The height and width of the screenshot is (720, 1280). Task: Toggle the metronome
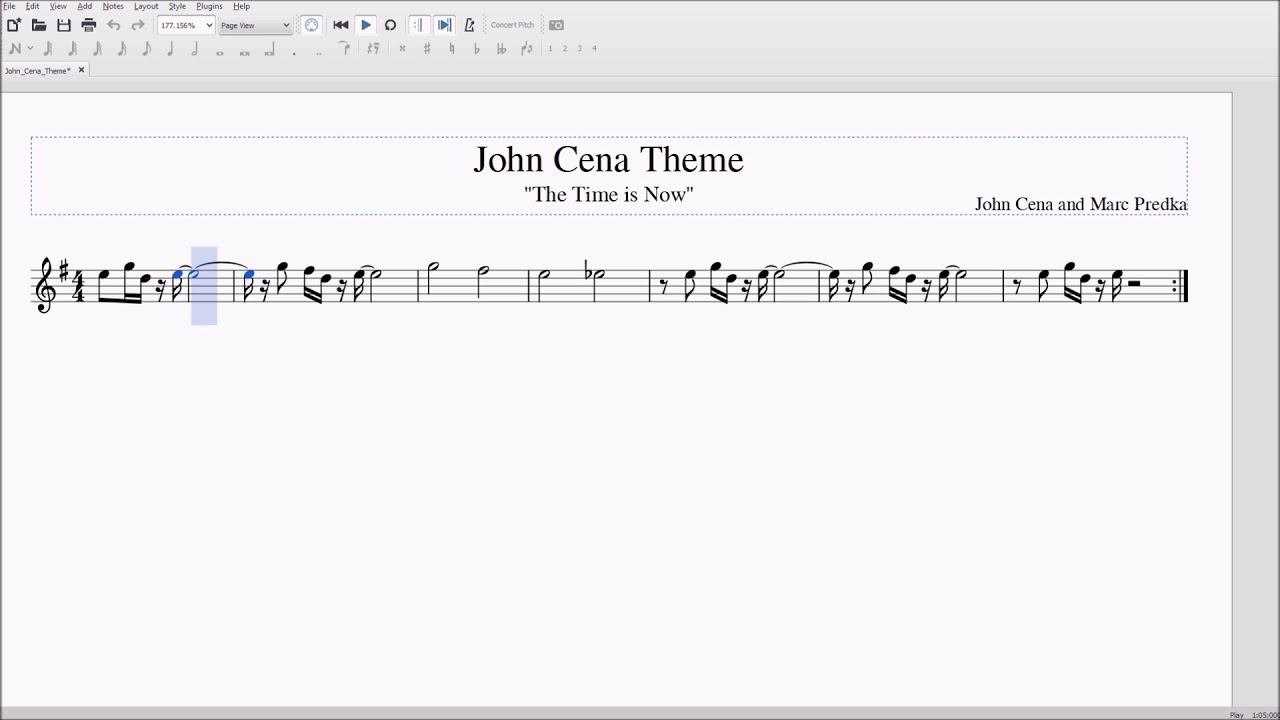[469, 25]
